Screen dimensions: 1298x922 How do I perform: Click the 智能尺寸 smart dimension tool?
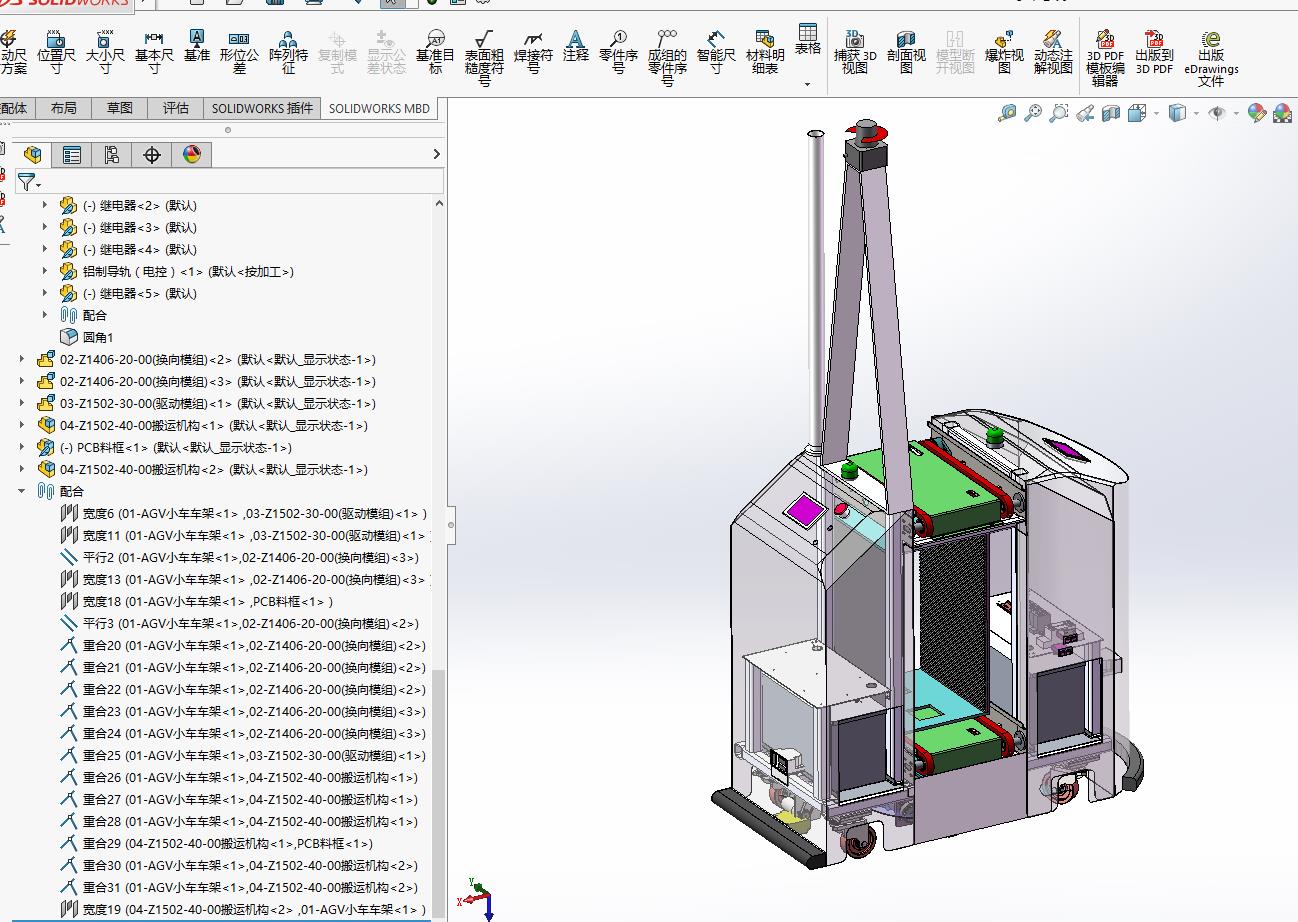tap(716, 52)
